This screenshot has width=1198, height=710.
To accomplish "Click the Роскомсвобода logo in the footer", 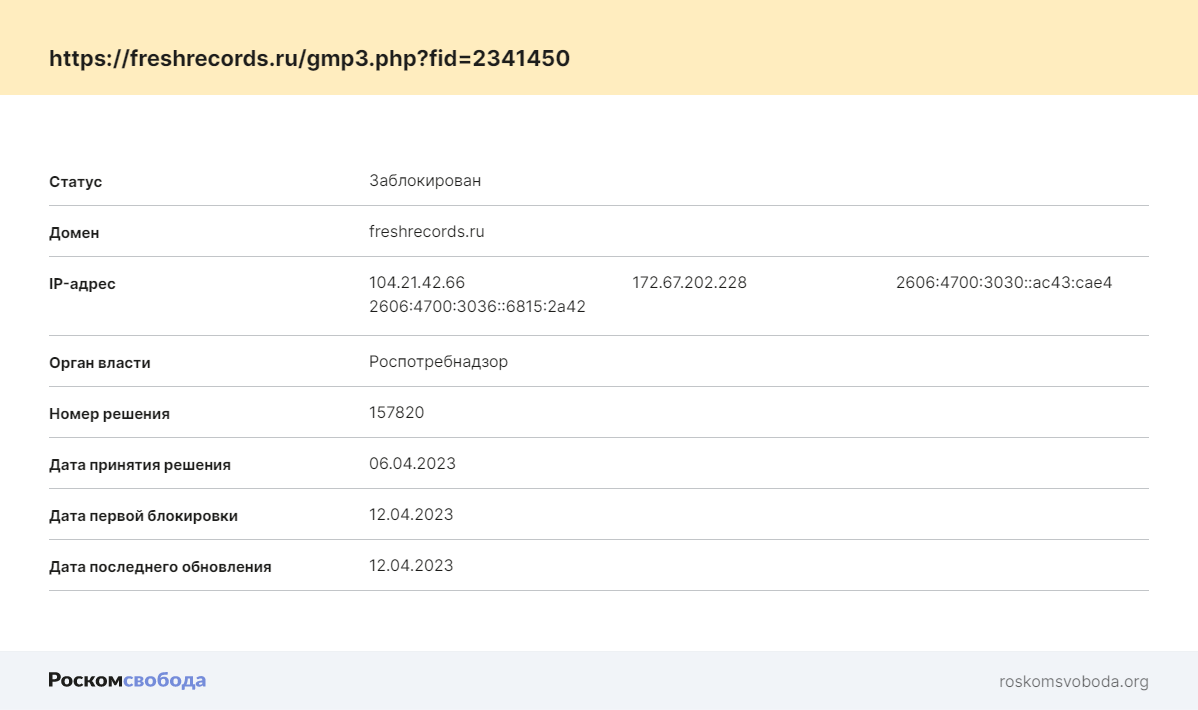I will [x=127, y=681].
